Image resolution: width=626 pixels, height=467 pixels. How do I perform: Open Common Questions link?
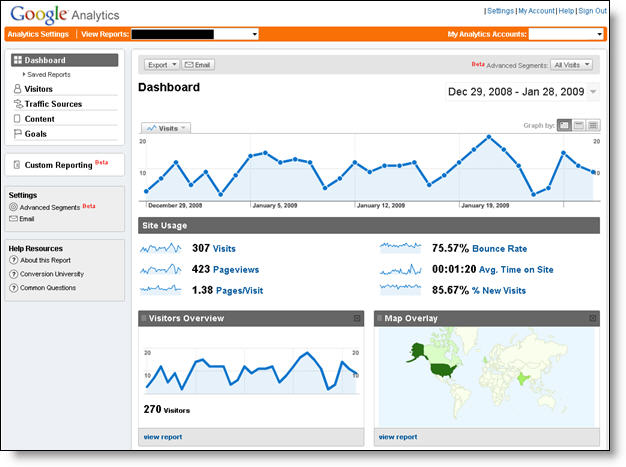[48, 288]
